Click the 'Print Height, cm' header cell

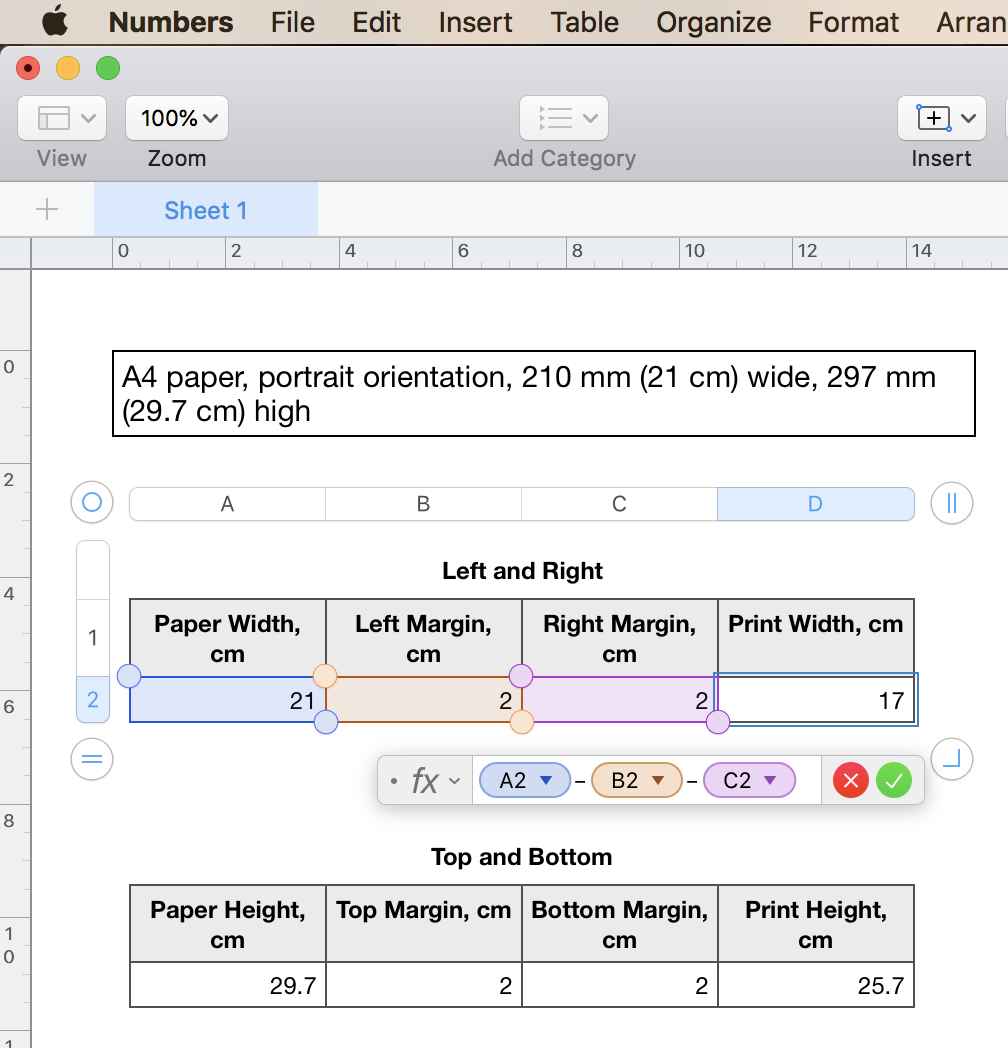click(816, 924)
